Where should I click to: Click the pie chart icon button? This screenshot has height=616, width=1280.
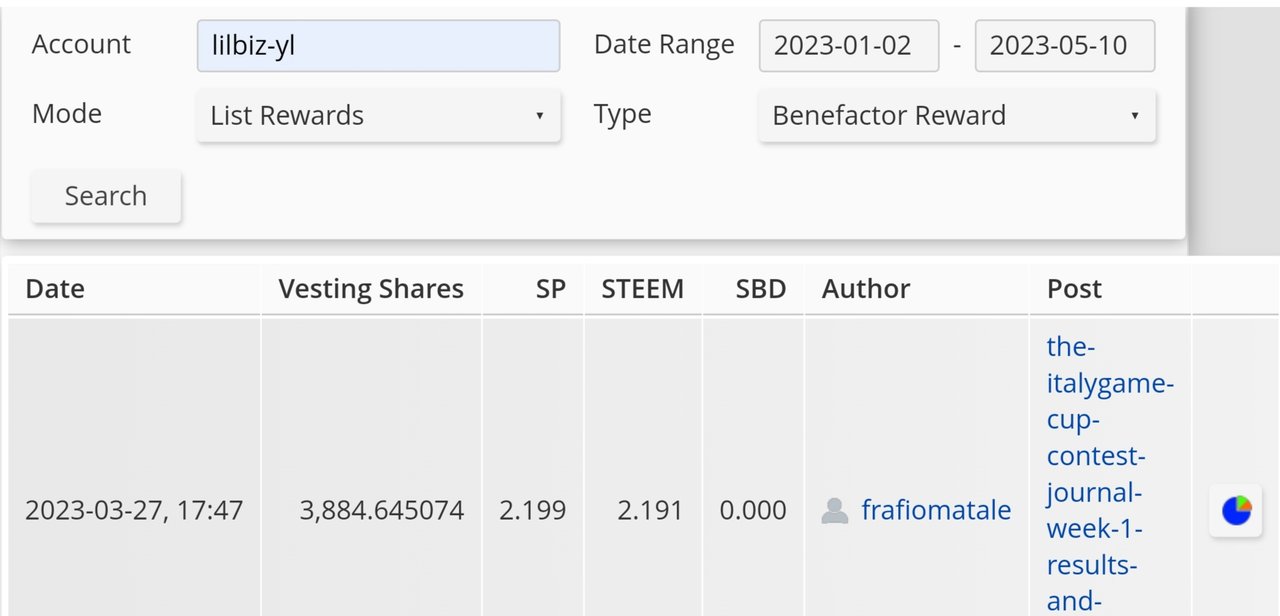(x=1236, y=510)
